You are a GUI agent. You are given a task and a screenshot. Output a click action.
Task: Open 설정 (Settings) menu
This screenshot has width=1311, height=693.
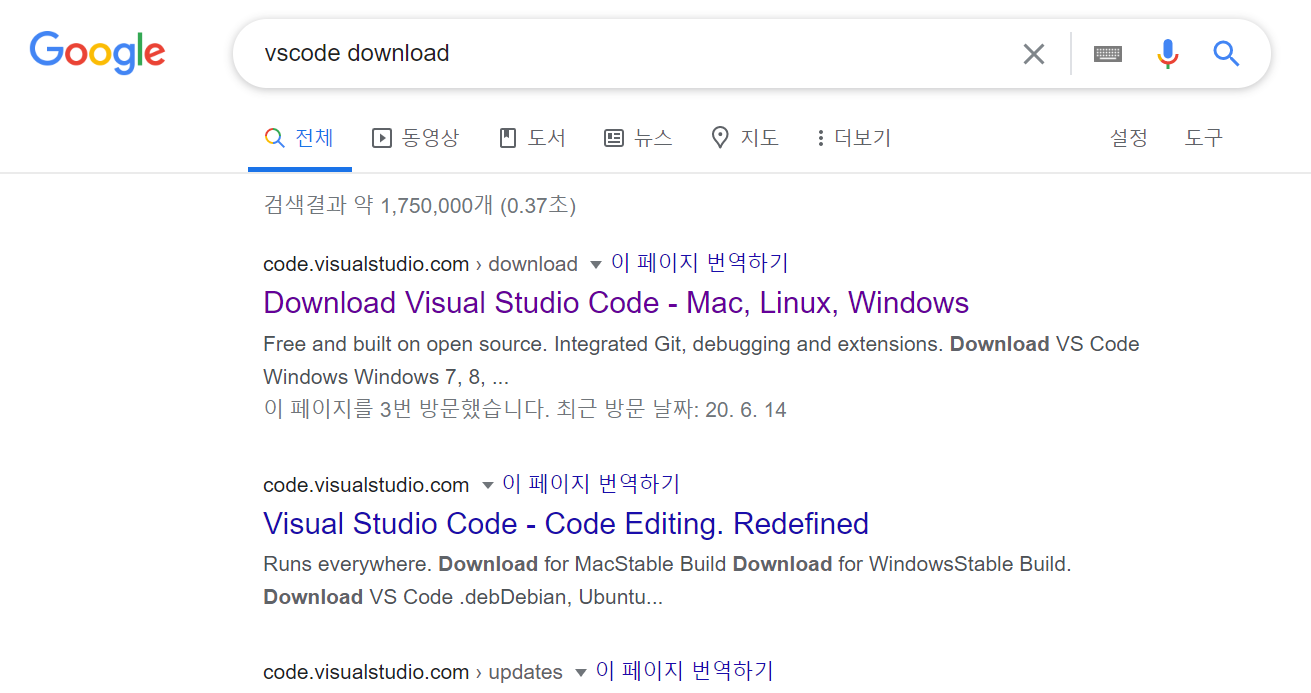coord(1128,138)
